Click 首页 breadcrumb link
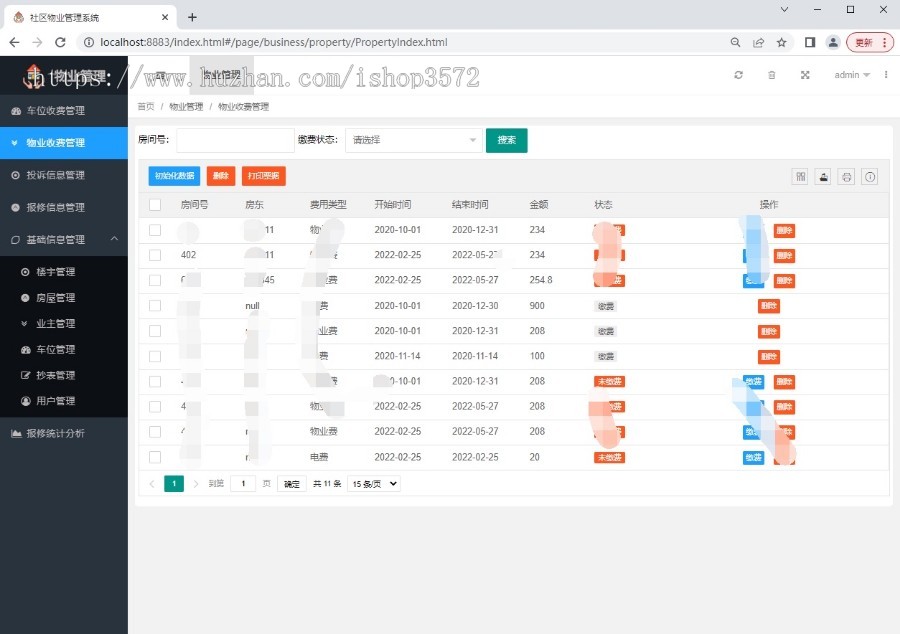This screenshot has height=634, width=900. point(146,107)
